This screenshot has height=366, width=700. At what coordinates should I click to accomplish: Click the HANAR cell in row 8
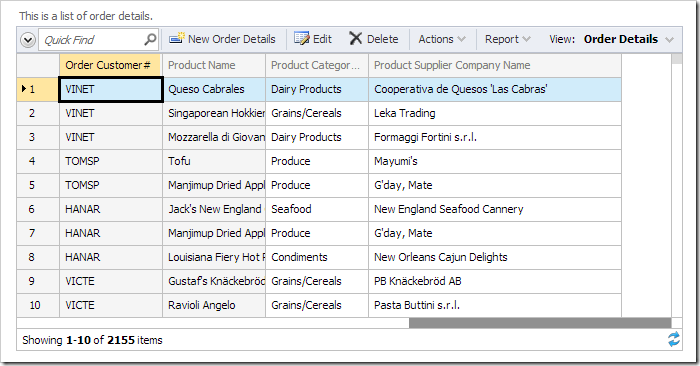click(x=111, y=258)
